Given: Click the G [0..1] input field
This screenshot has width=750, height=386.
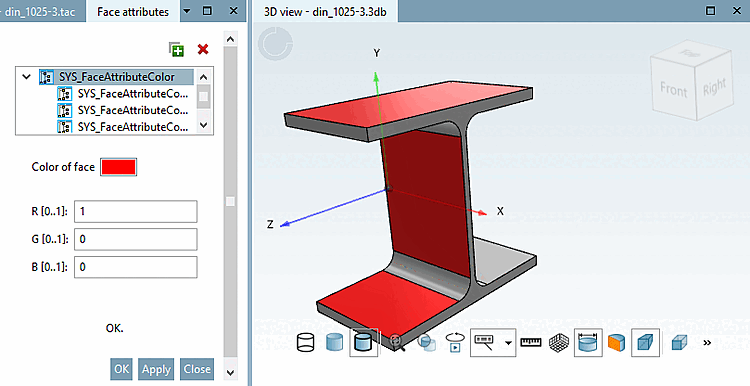Looking at the screenshot, I should 135,239.
